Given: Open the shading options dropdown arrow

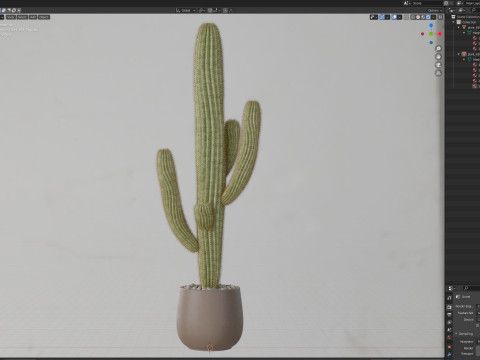Looking at the screenshot, I should 433,17.
